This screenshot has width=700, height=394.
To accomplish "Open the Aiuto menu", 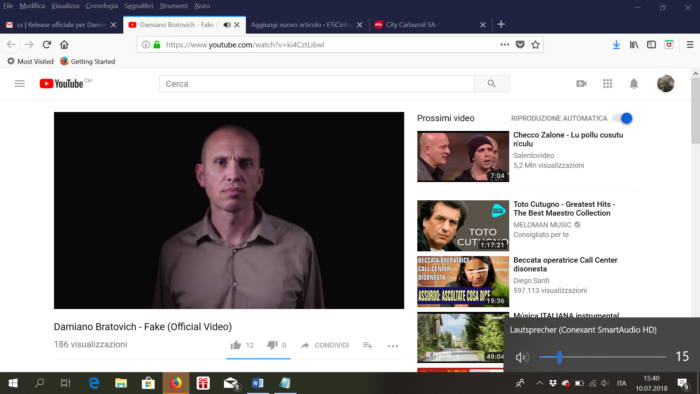I will 202,6.
